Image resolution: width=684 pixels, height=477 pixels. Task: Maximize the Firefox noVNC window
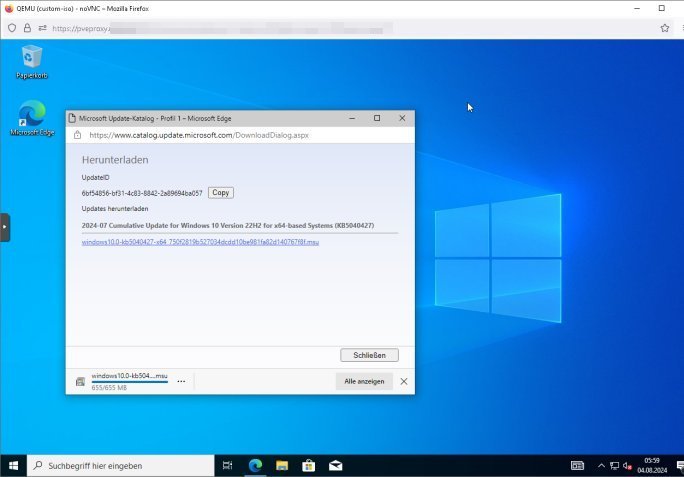pyautogui.click(x=662, y=8)
